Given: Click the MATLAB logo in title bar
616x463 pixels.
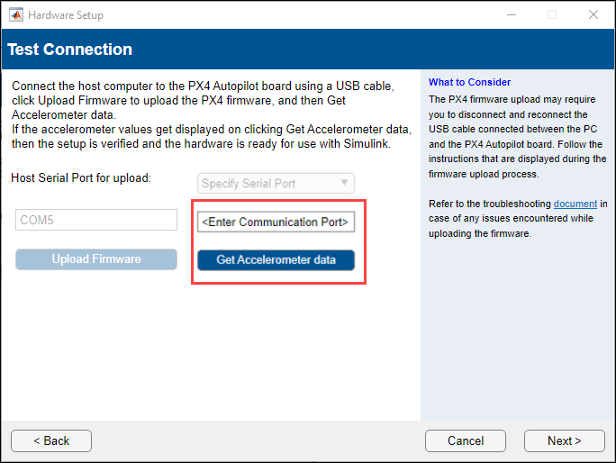Looking at the screenshot, I should click(x=17, y=15).
